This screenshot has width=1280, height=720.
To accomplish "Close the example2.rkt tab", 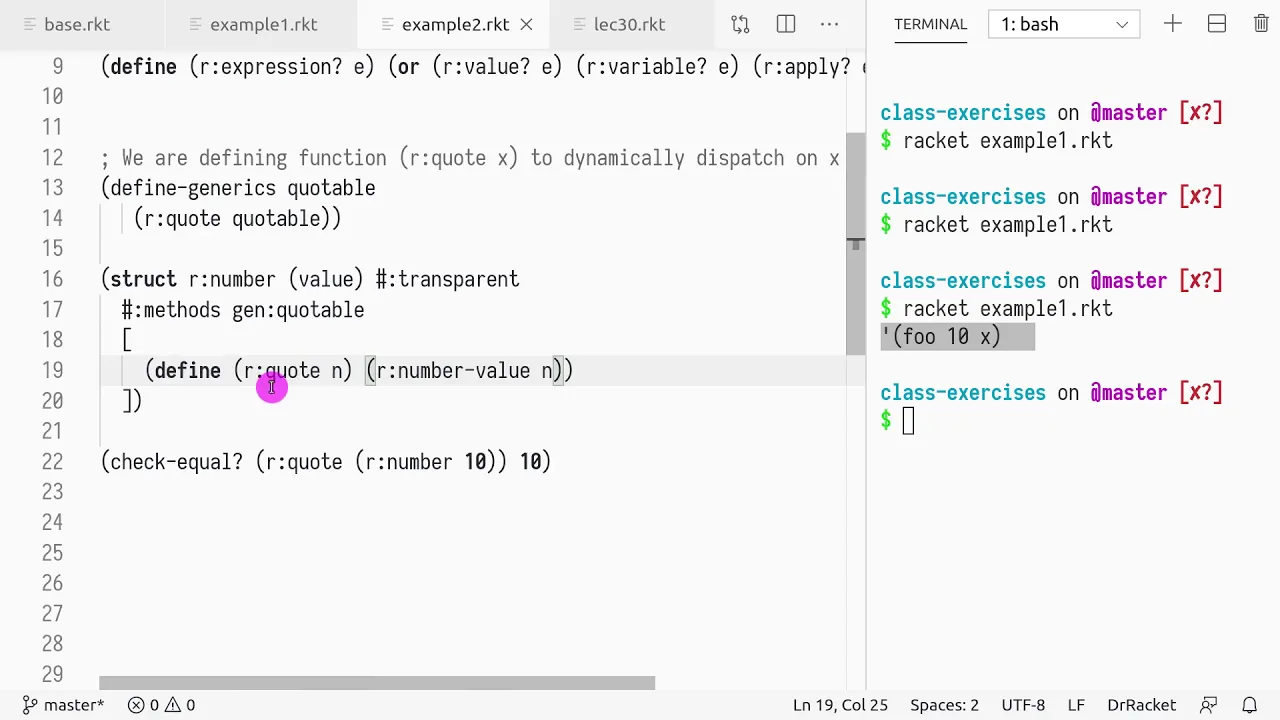I will pyautogui.click(x=527, y=24).
